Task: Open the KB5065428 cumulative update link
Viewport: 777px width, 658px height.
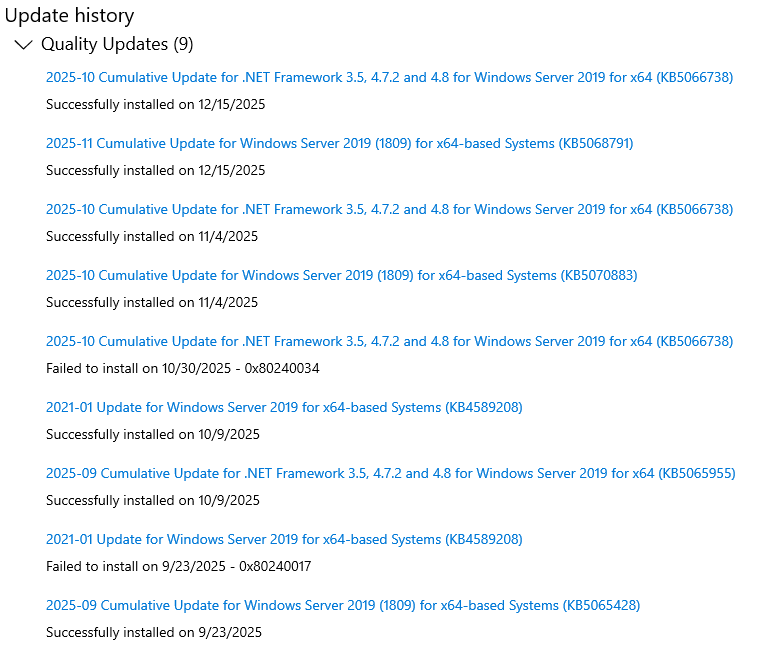Action: 343,605
